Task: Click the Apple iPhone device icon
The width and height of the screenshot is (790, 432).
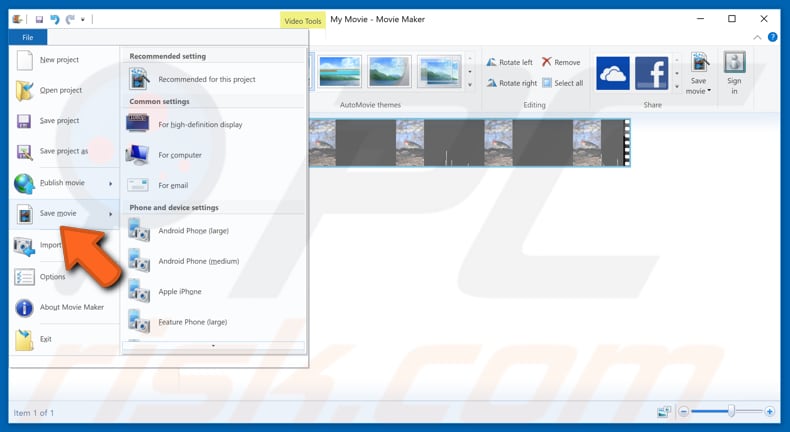Action: point(139,291)
